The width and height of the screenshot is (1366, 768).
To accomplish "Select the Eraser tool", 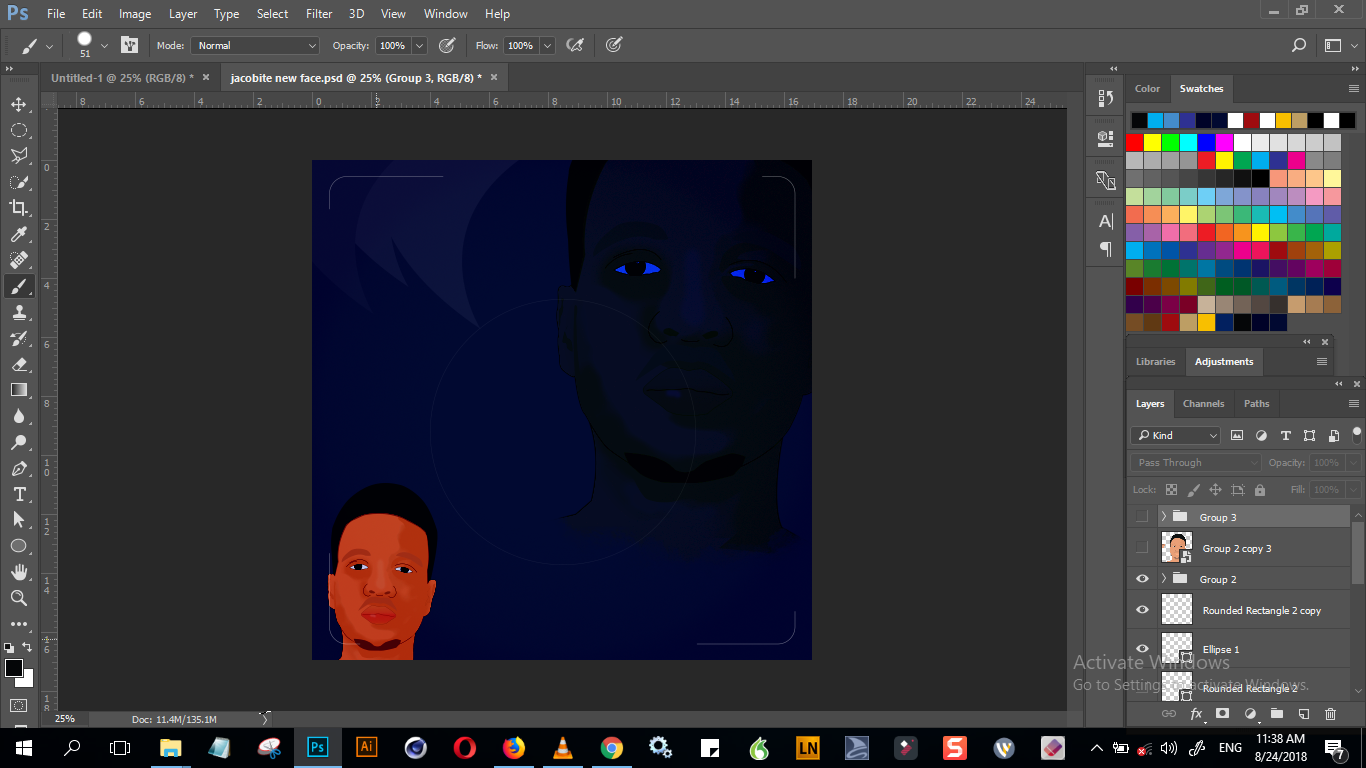I will point(18,364).
